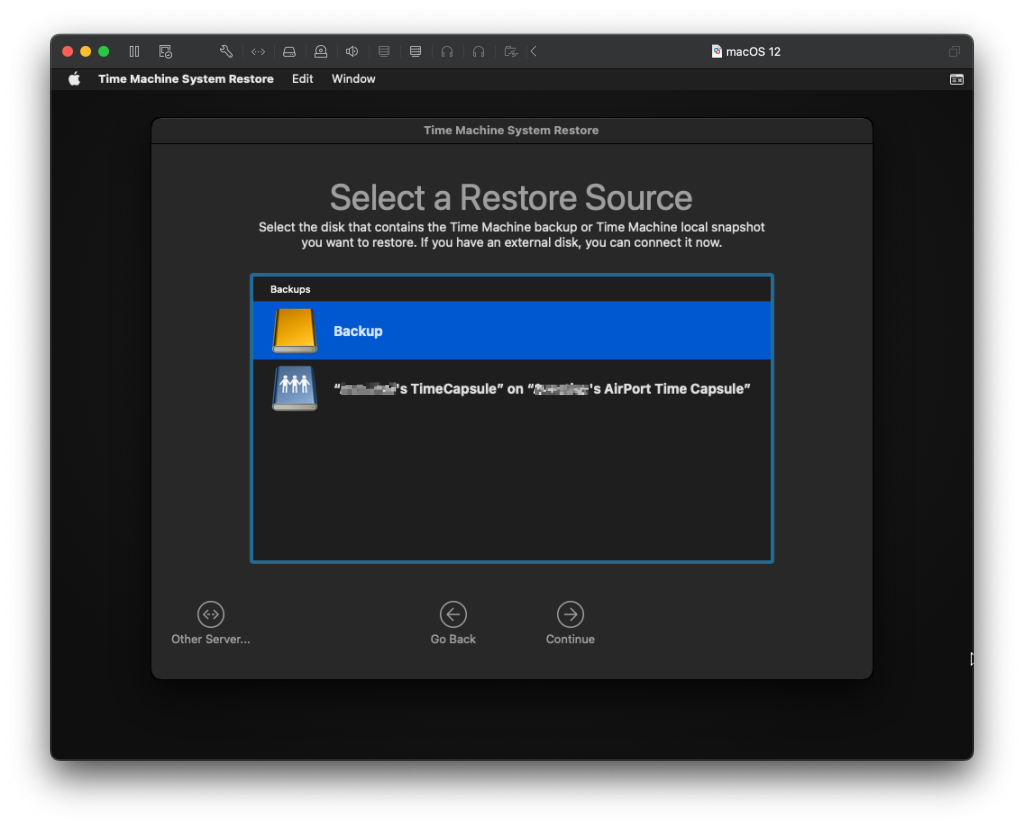Viewport: 1024px width, 827px height.
Task: Click the orange Backup drive icon
Action: 295,331
